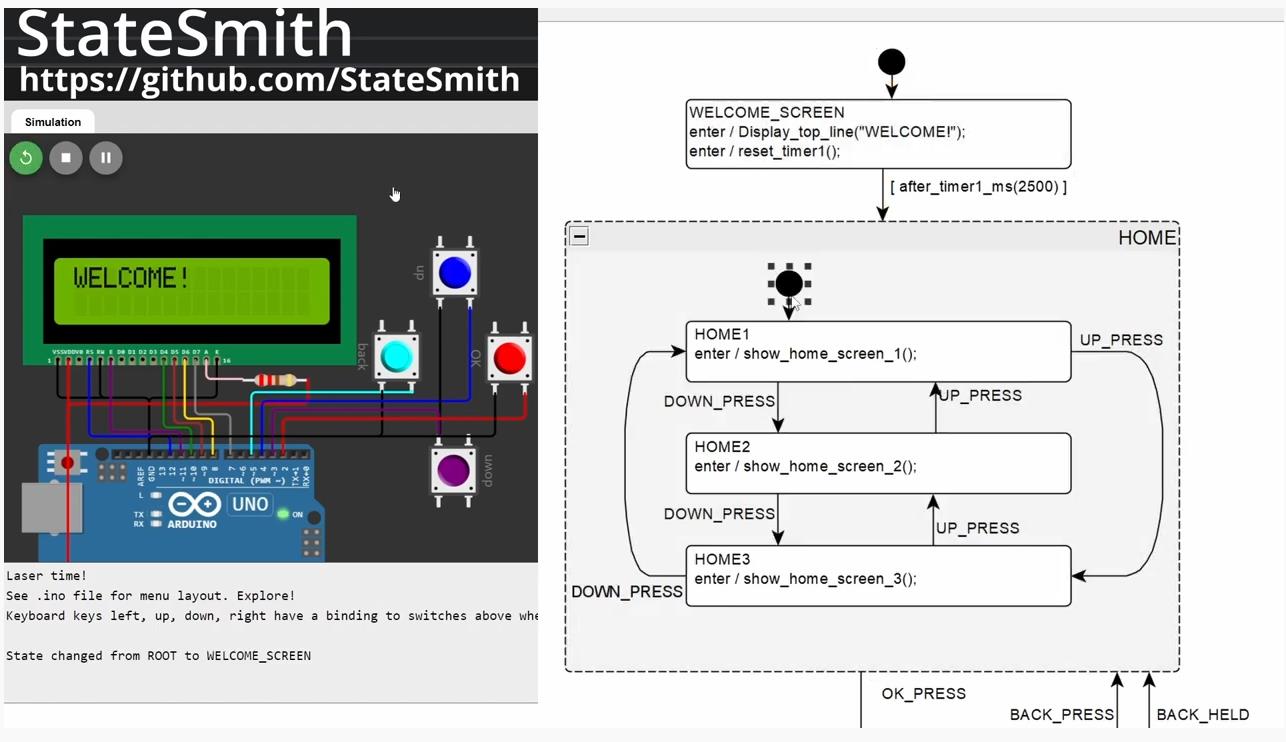The width and height of the screenshot is (1286, 742).
Task: Click 'See .ino file for menu layout' line
Action: (x=151, y=595)
